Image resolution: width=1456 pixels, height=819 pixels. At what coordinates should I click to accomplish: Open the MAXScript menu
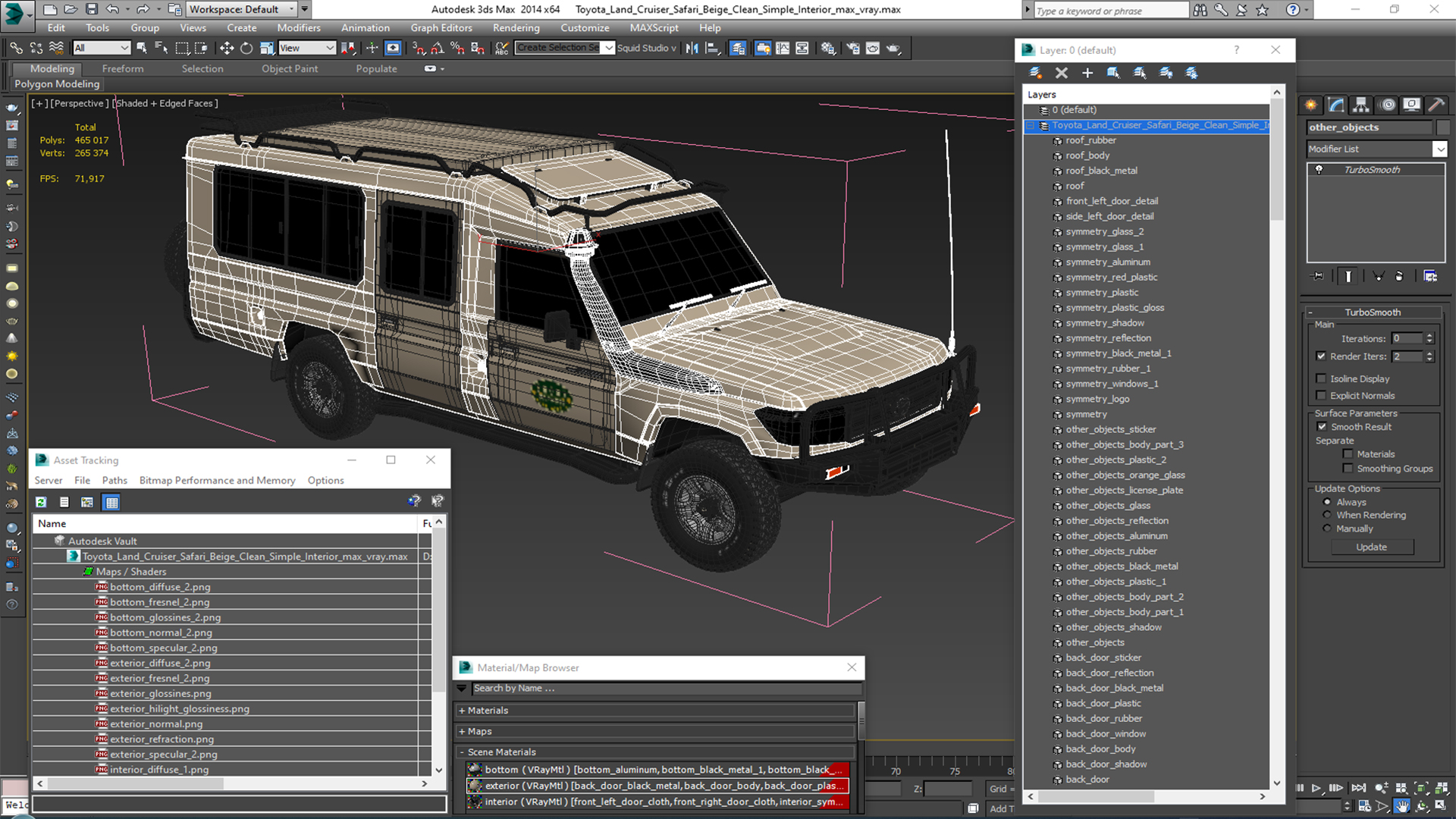pos(654,28)
